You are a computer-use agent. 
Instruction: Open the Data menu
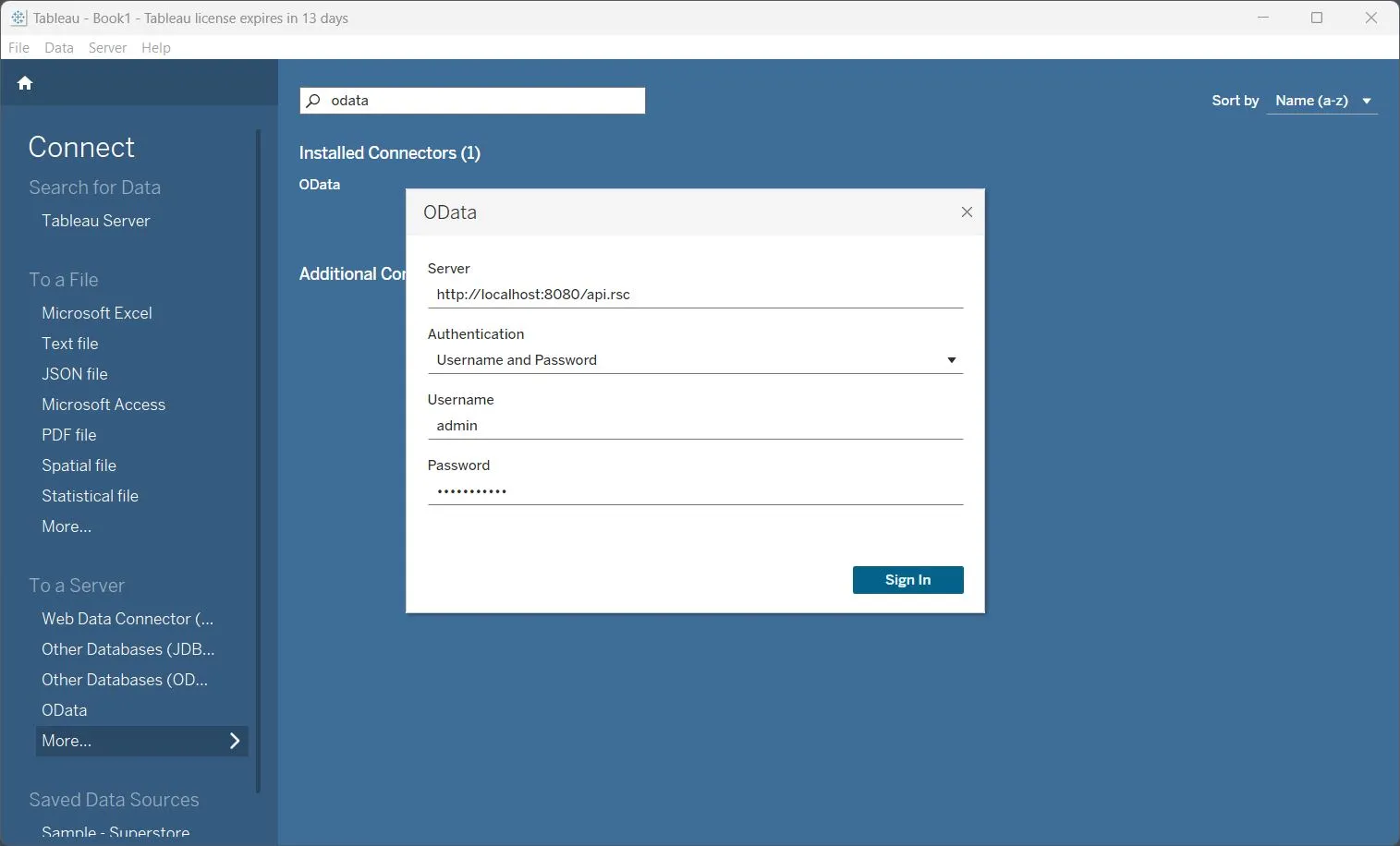pyautogui.click(x=58, y=47)
